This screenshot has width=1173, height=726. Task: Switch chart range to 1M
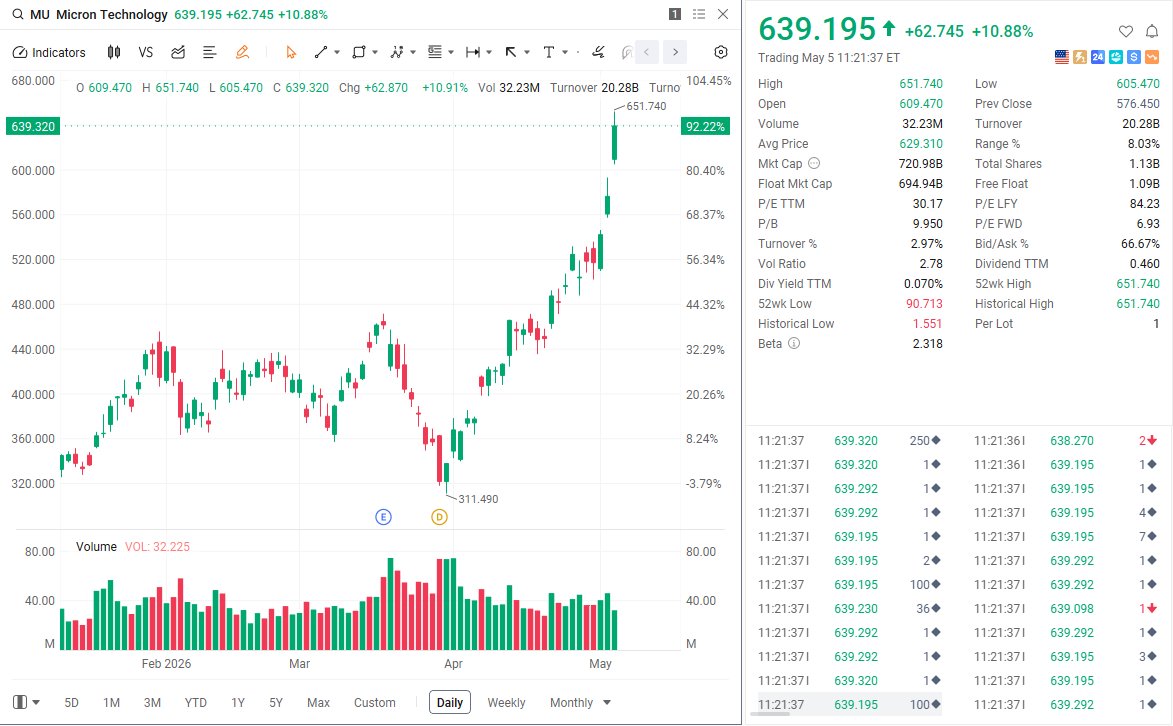111,703
